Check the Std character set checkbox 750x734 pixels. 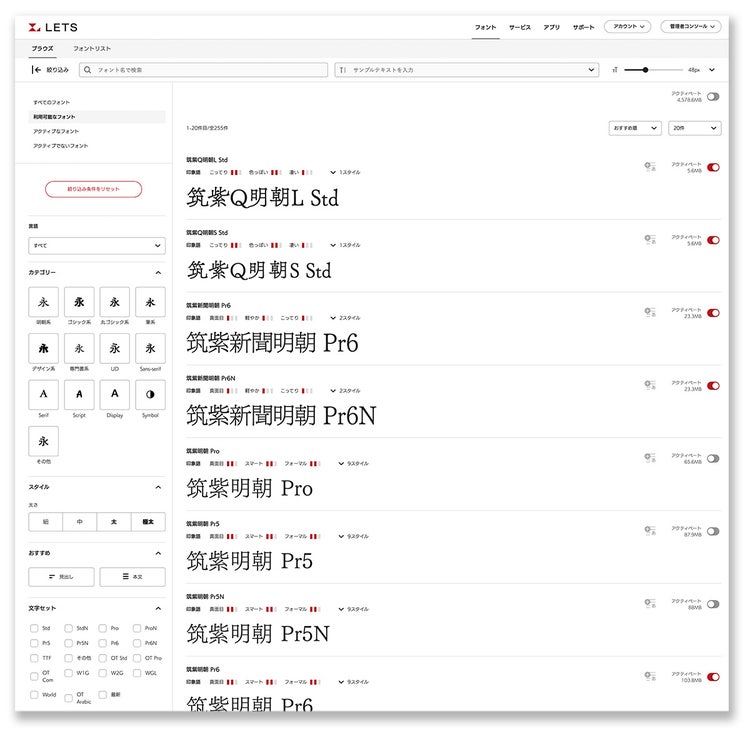(x=34, y=628)
